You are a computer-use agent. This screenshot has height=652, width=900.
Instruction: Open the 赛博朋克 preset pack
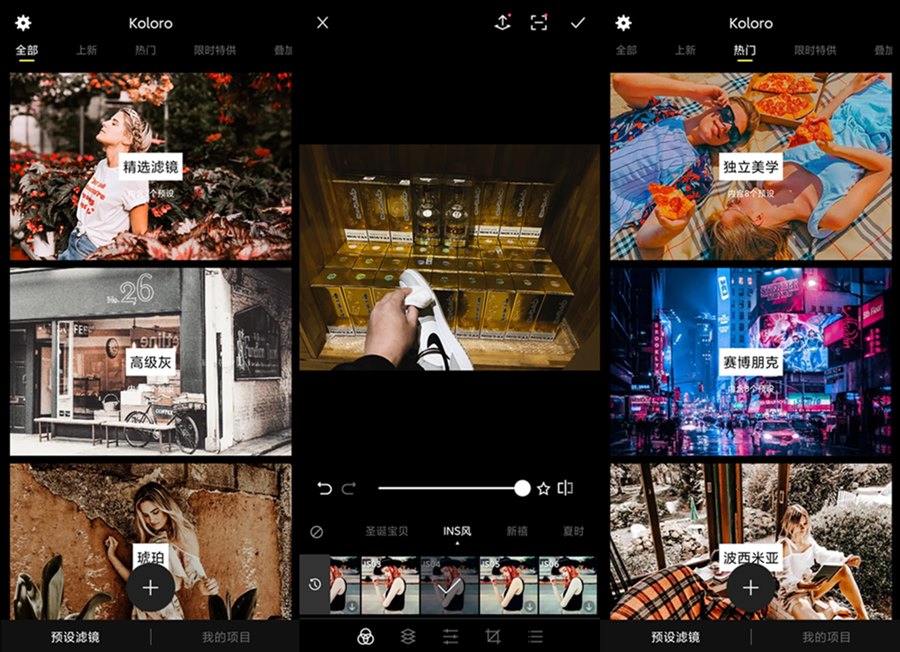point(751,362)
